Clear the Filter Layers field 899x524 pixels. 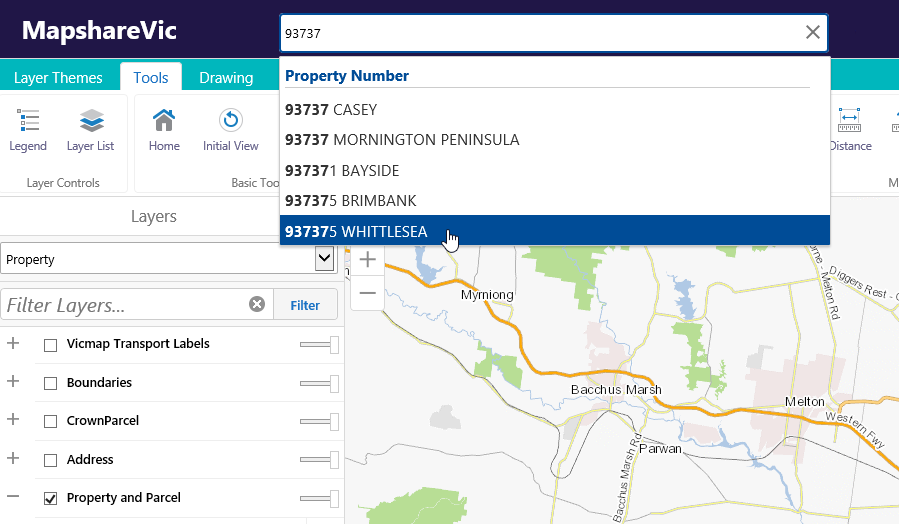[x=257, y=304]
